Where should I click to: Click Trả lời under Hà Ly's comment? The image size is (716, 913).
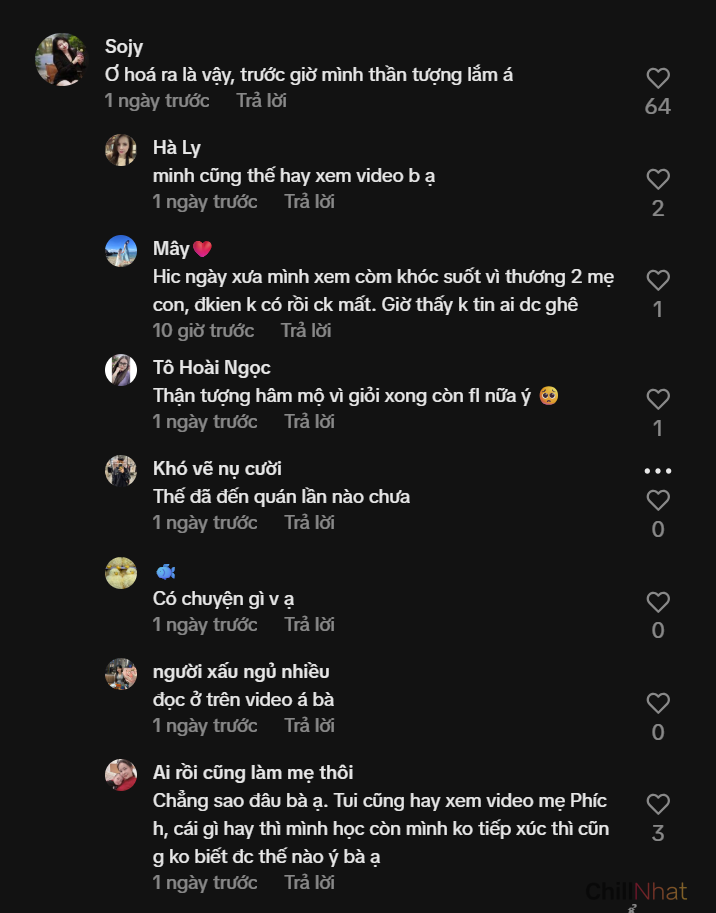[309, 202]
